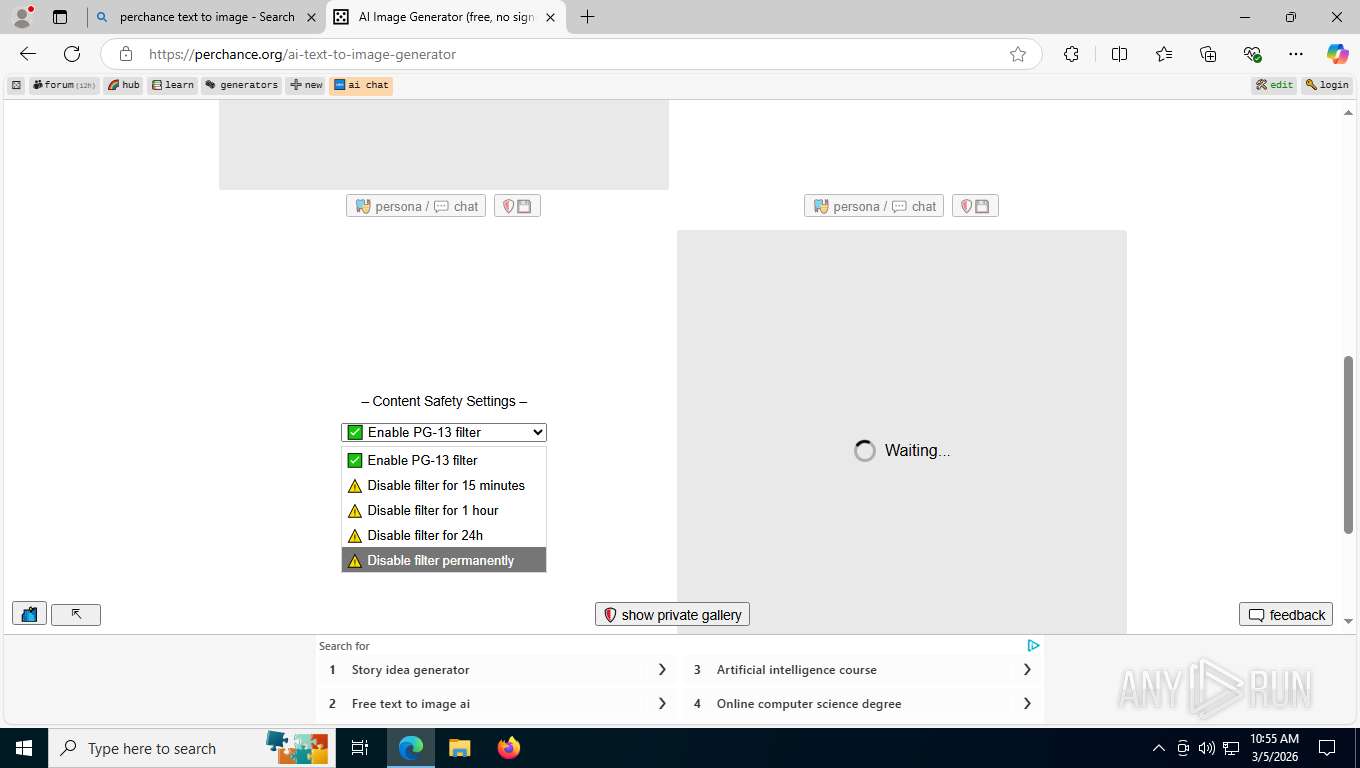Image resolution: width=1360 pixels, height=768 pixels.
Task: Click page scrollbar down arrow
Action: click(1348, 621)
